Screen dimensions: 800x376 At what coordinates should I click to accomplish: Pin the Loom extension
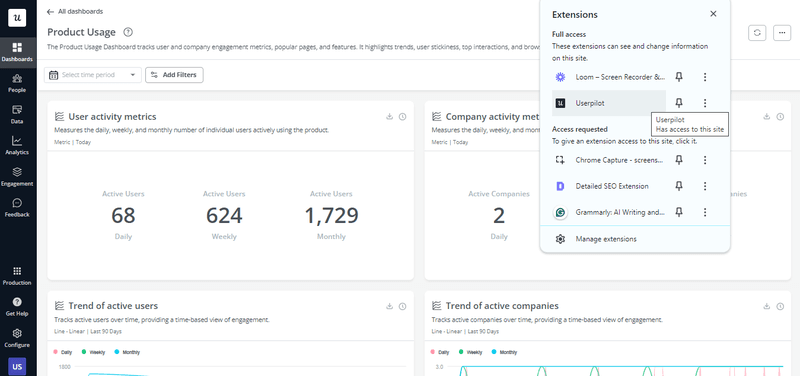pyautogui.click(x=679, y=77)
